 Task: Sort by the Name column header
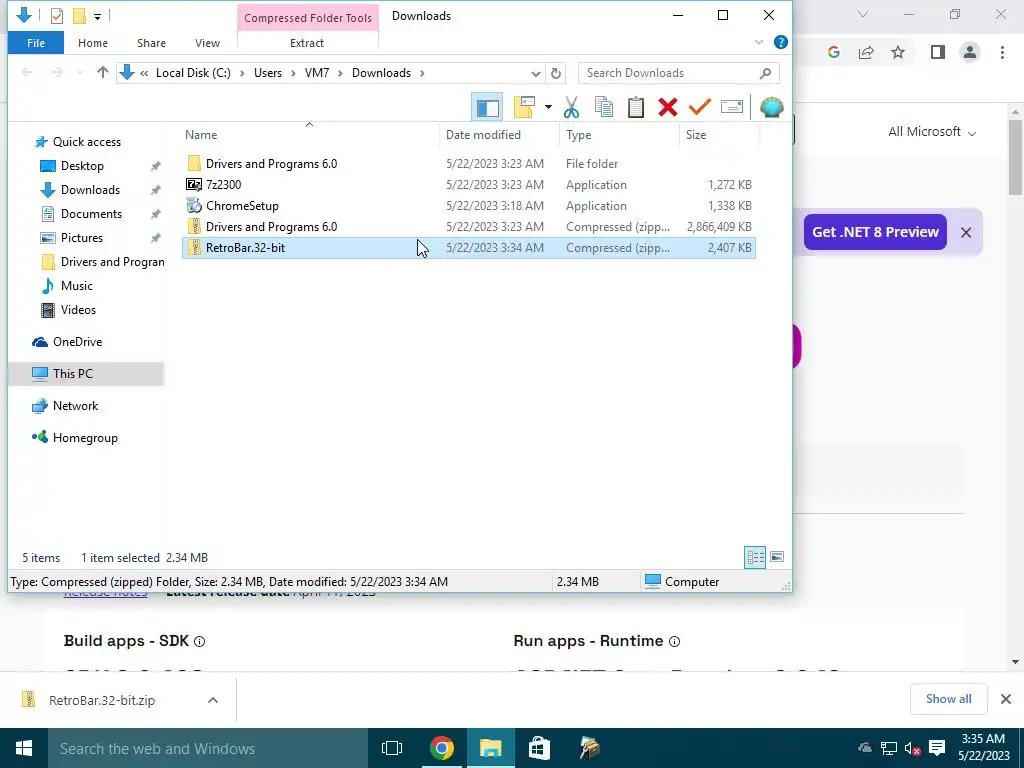201,135
